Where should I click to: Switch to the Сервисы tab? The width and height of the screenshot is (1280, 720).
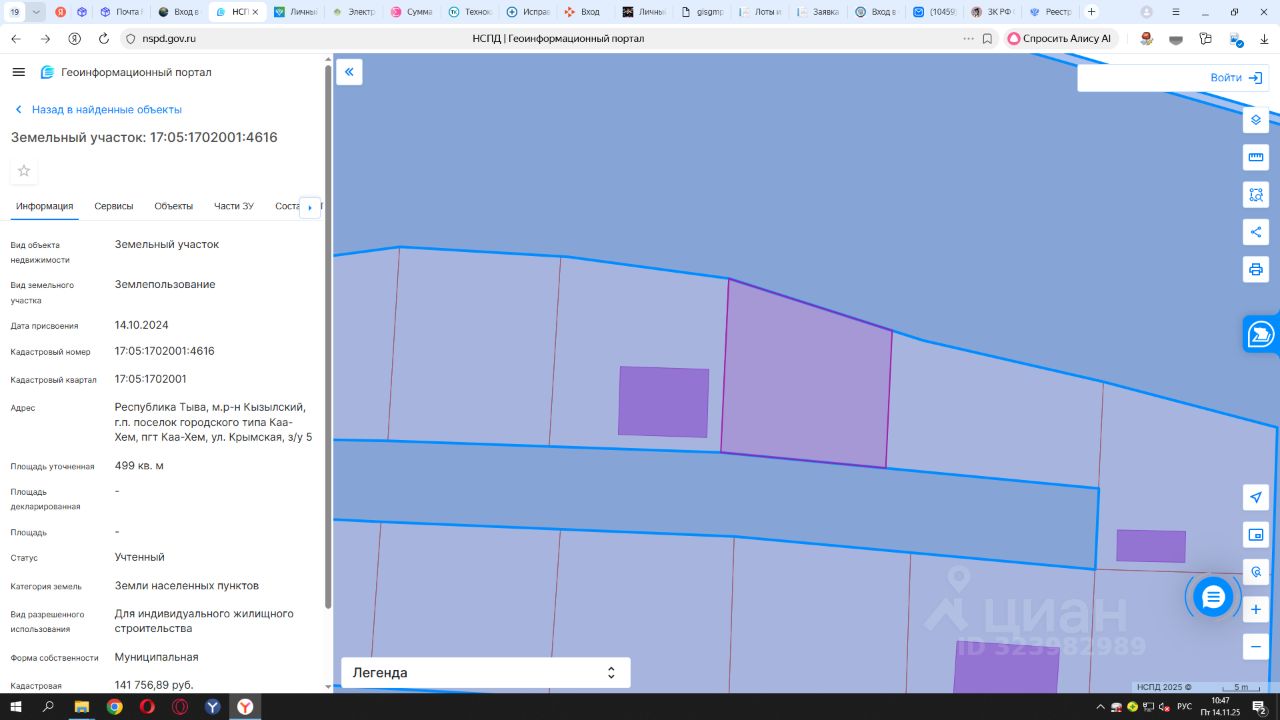pos(114,206)
